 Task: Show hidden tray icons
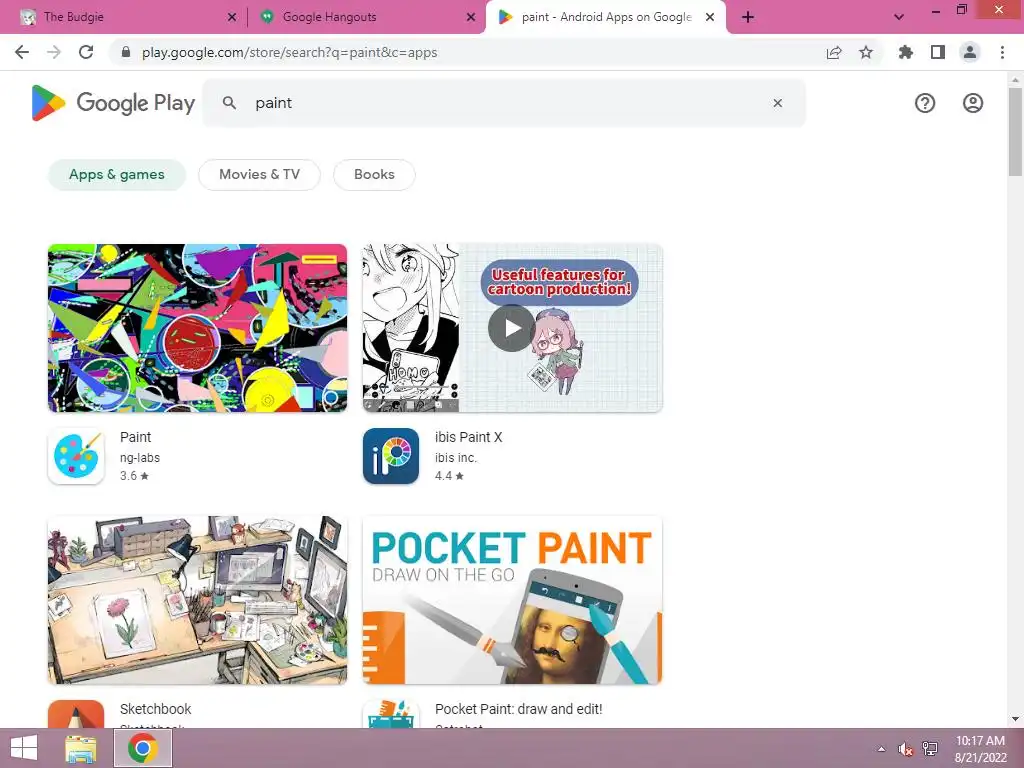(882, 749)
